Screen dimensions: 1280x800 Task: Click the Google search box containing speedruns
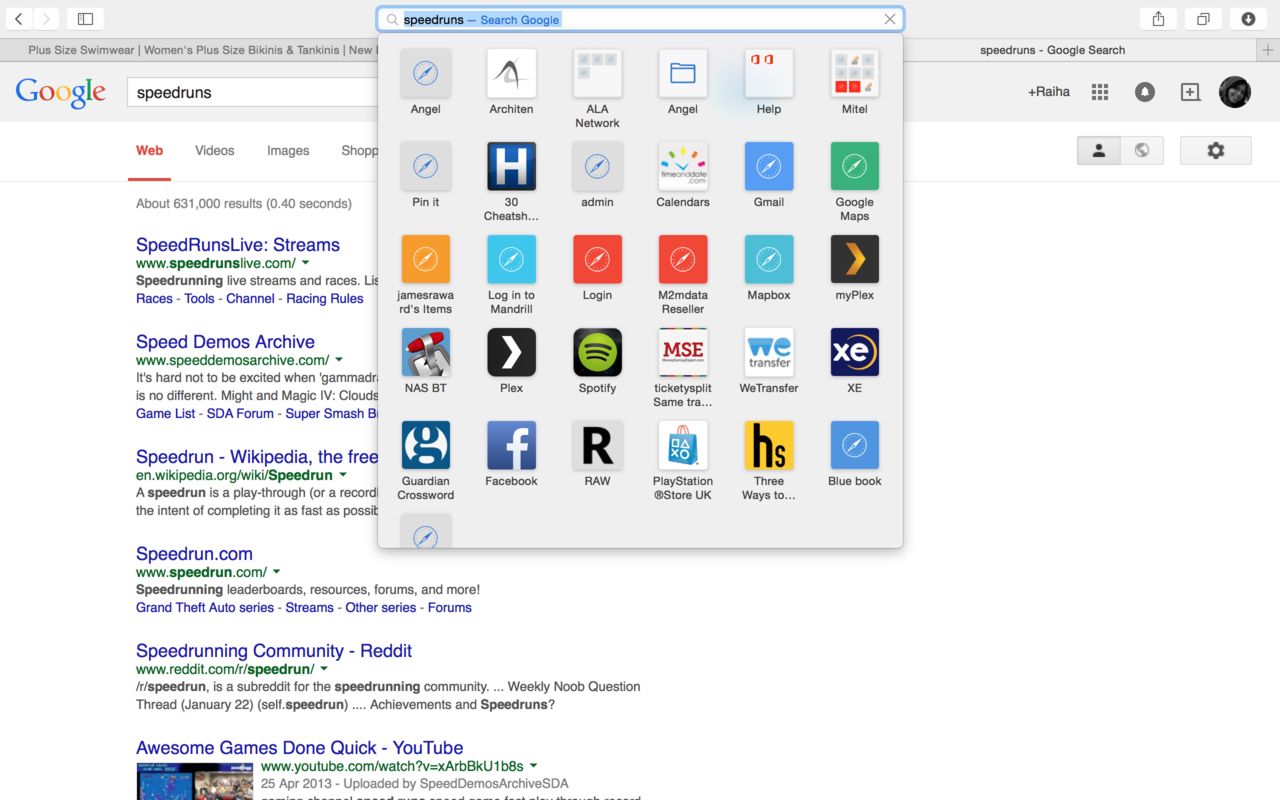pyautogui.click(x=252, y=92)
